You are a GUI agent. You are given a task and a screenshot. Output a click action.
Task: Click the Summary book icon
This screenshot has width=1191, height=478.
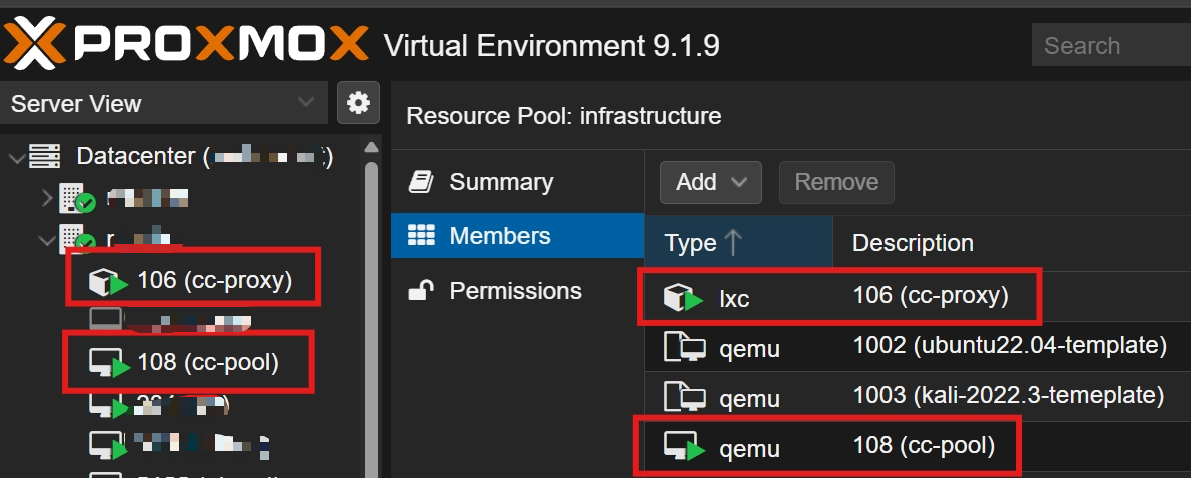pyautogui.click(x=421, y=182)
